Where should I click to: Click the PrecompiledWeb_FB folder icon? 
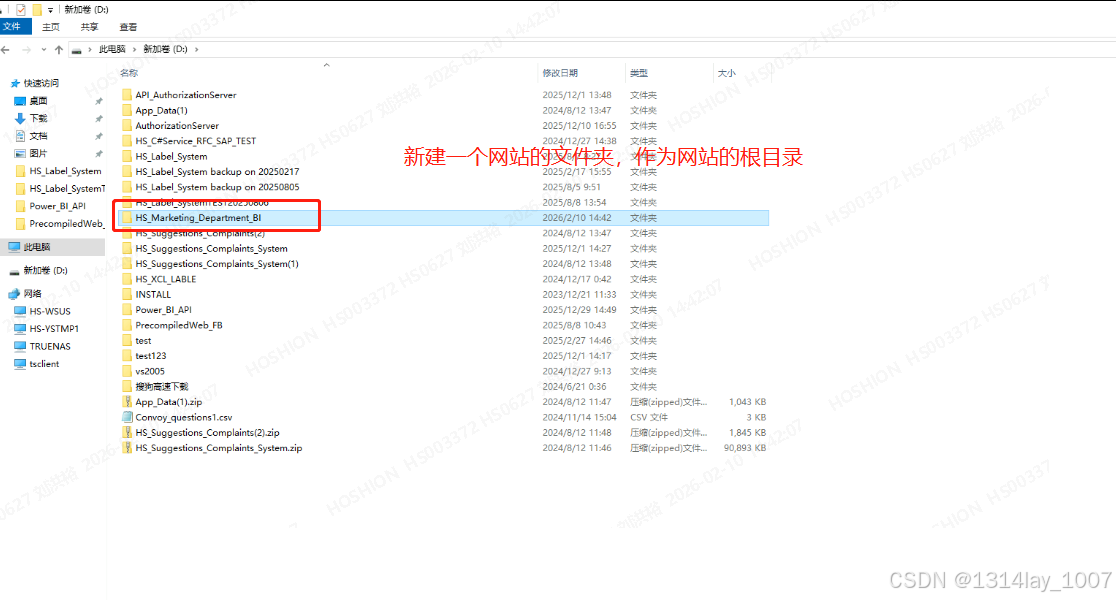(127, 325)
